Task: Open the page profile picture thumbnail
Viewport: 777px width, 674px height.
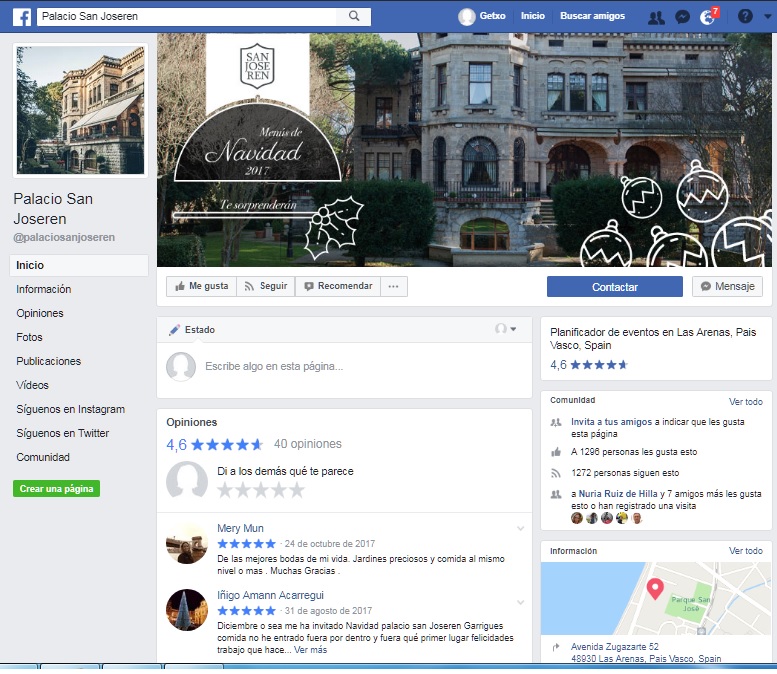Action: [x=80, y=110]
